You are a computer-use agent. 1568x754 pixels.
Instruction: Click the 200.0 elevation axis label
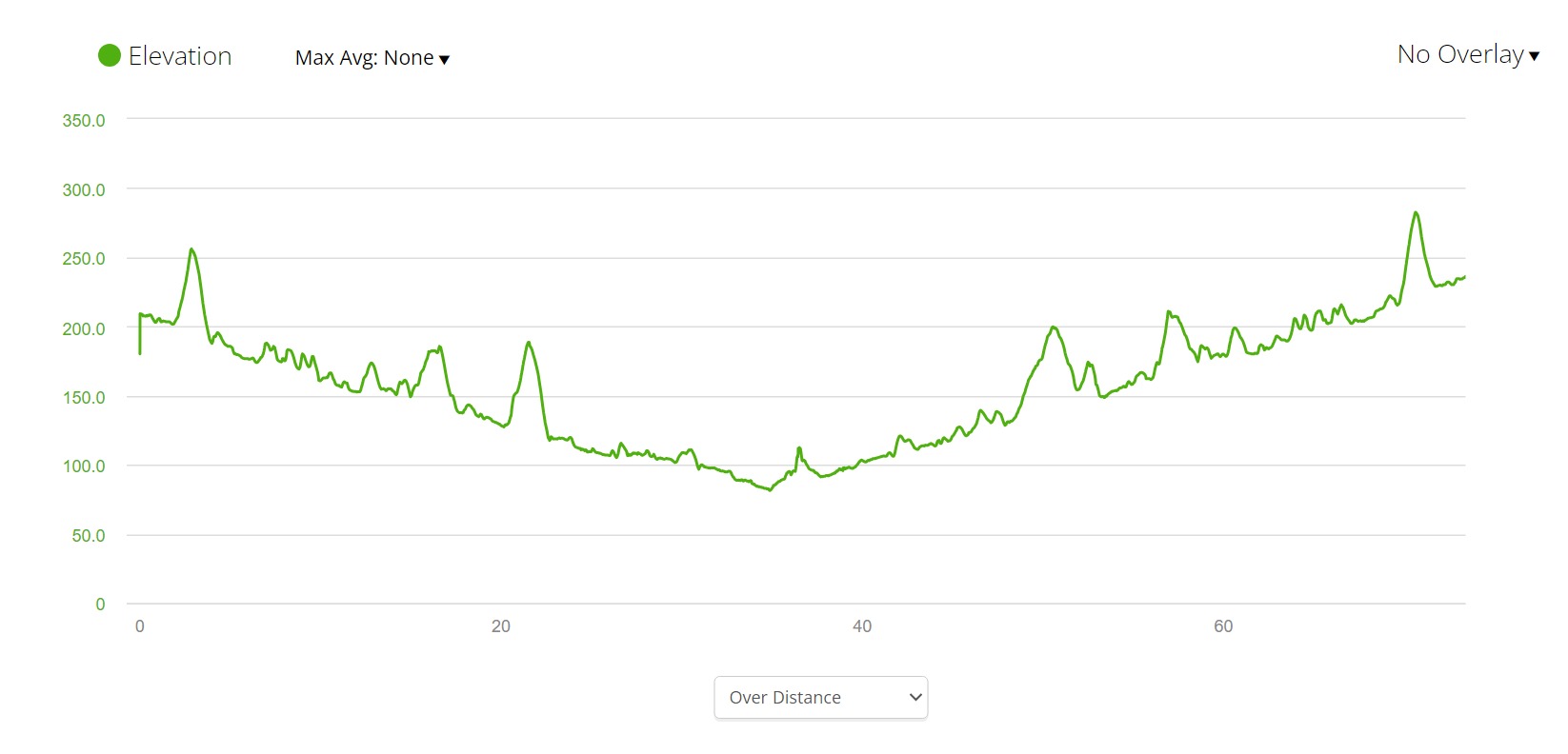coord(84,329)
